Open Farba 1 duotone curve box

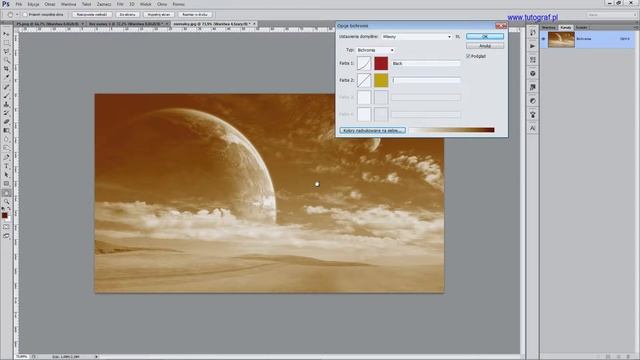point(364,63)
